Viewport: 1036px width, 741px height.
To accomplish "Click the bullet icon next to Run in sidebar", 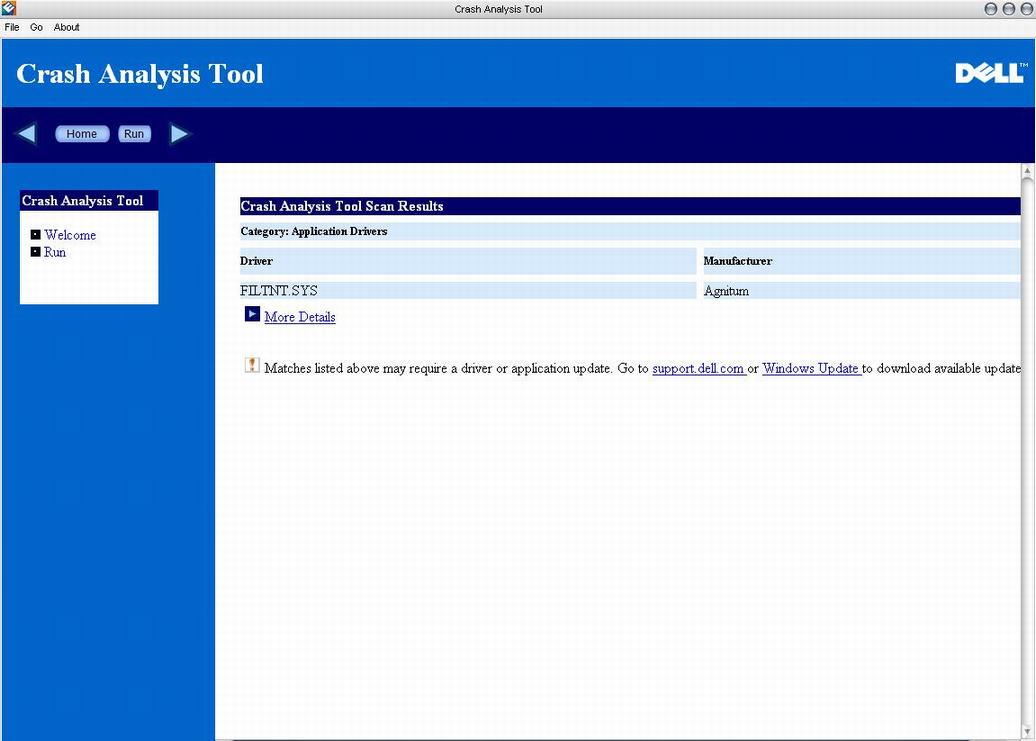I will 36,252.
